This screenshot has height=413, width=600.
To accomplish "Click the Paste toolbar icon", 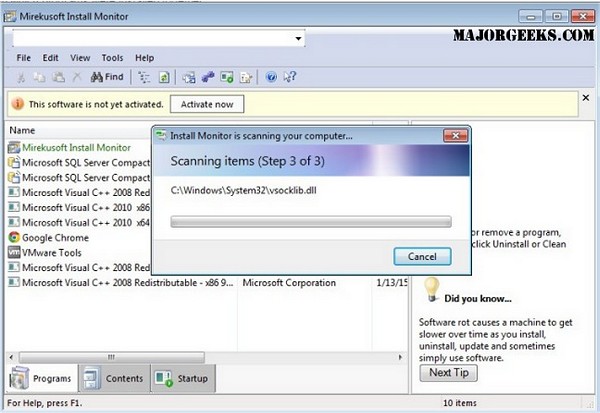I will pos(58,77).
